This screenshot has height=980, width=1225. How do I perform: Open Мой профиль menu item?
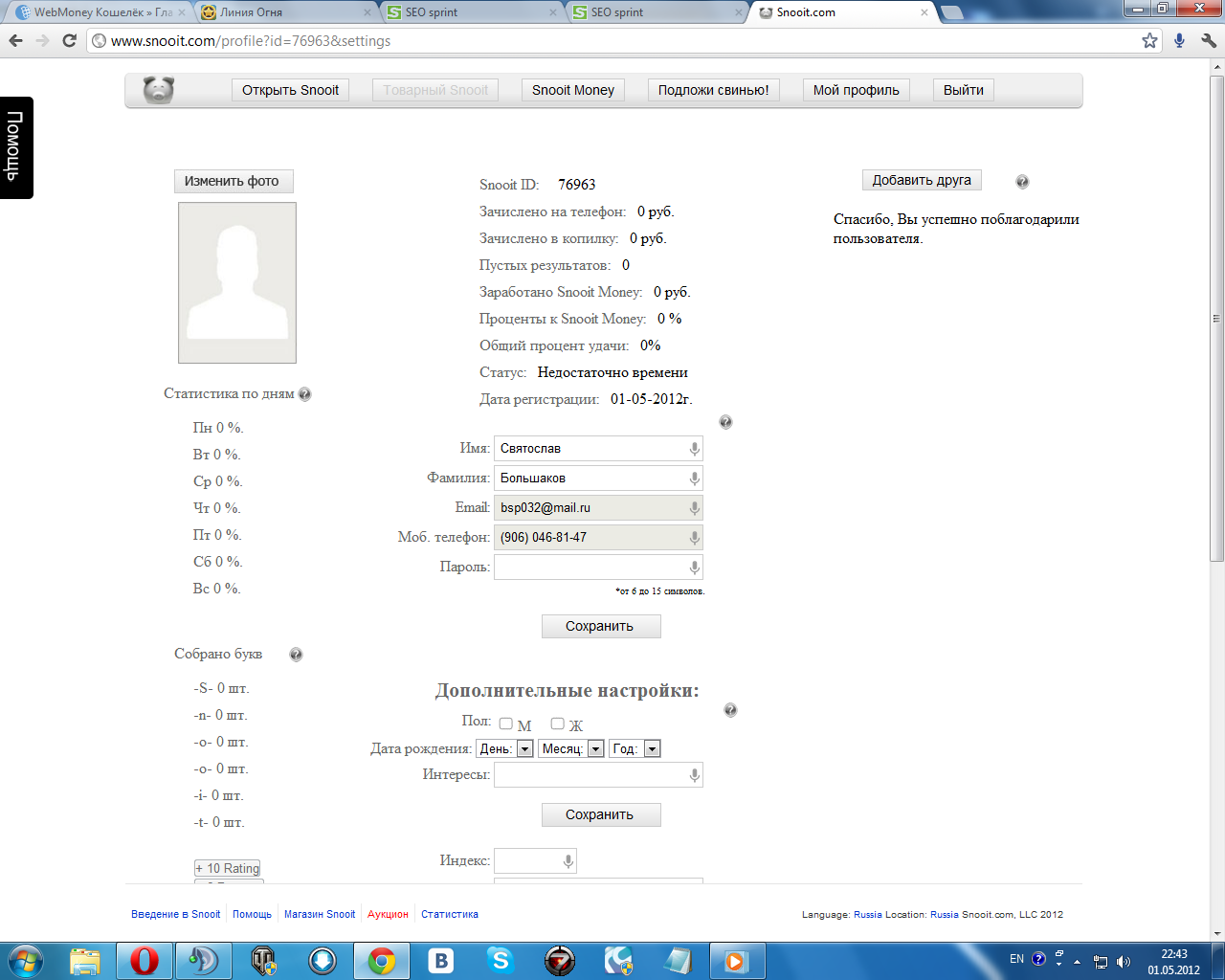pos(856,90)
